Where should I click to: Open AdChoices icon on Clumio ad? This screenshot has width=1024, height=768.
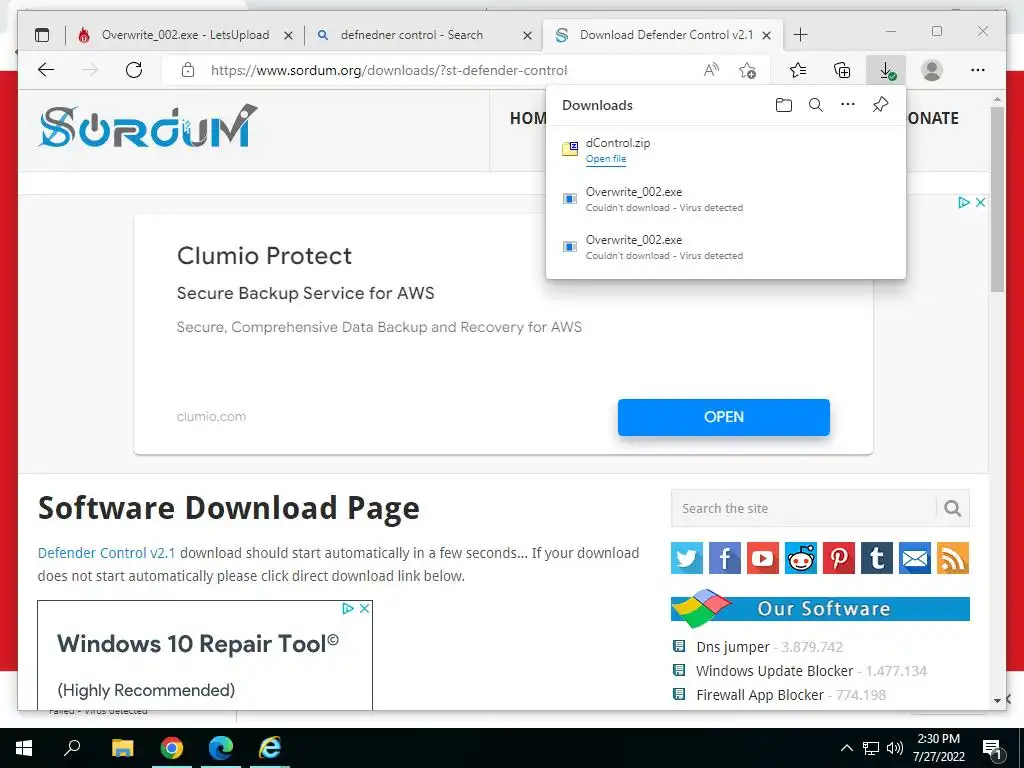click(964, 202)
